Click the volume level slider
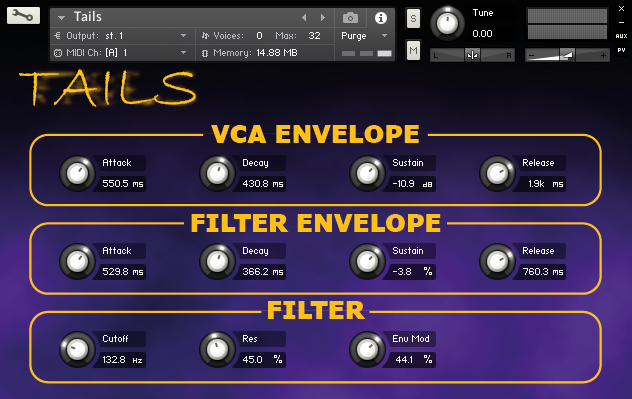The image size is (632, 399). coord(567,55)
